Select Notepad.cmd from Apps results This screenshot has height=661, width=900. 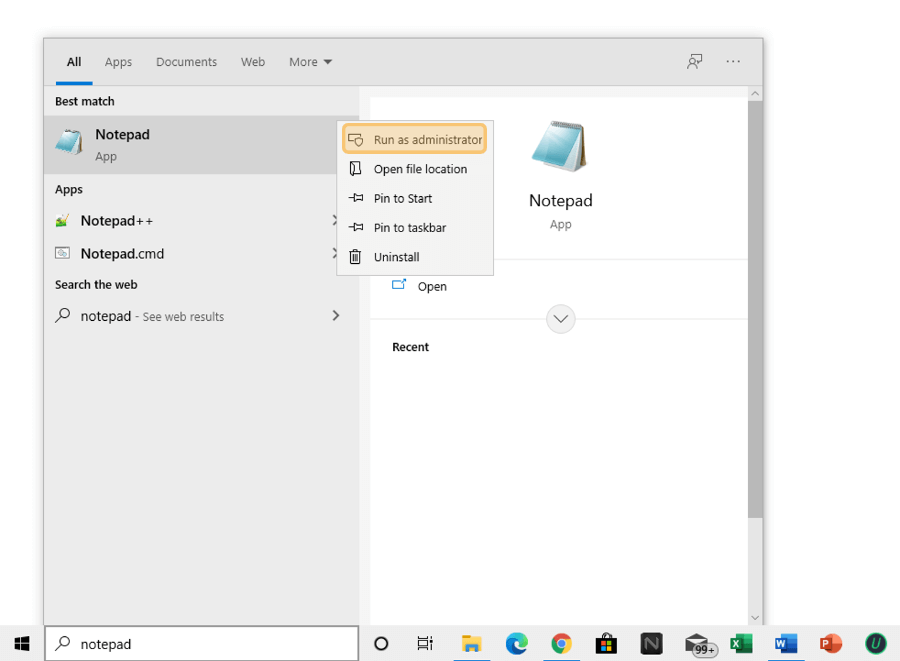tap(190, 253)
